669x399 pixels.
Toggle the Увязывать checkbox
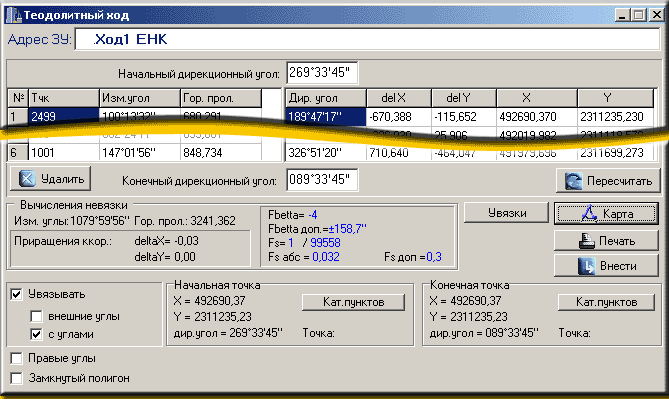coord(16,294)
